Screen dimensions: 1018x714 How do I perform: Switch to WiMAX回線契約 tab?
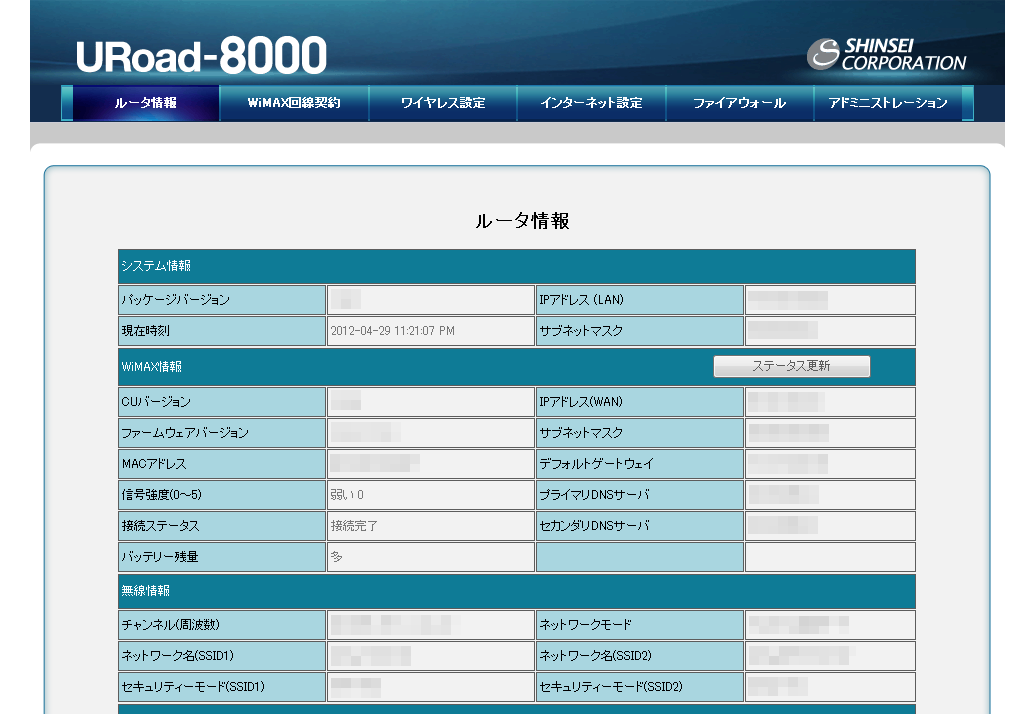(294, 103)
